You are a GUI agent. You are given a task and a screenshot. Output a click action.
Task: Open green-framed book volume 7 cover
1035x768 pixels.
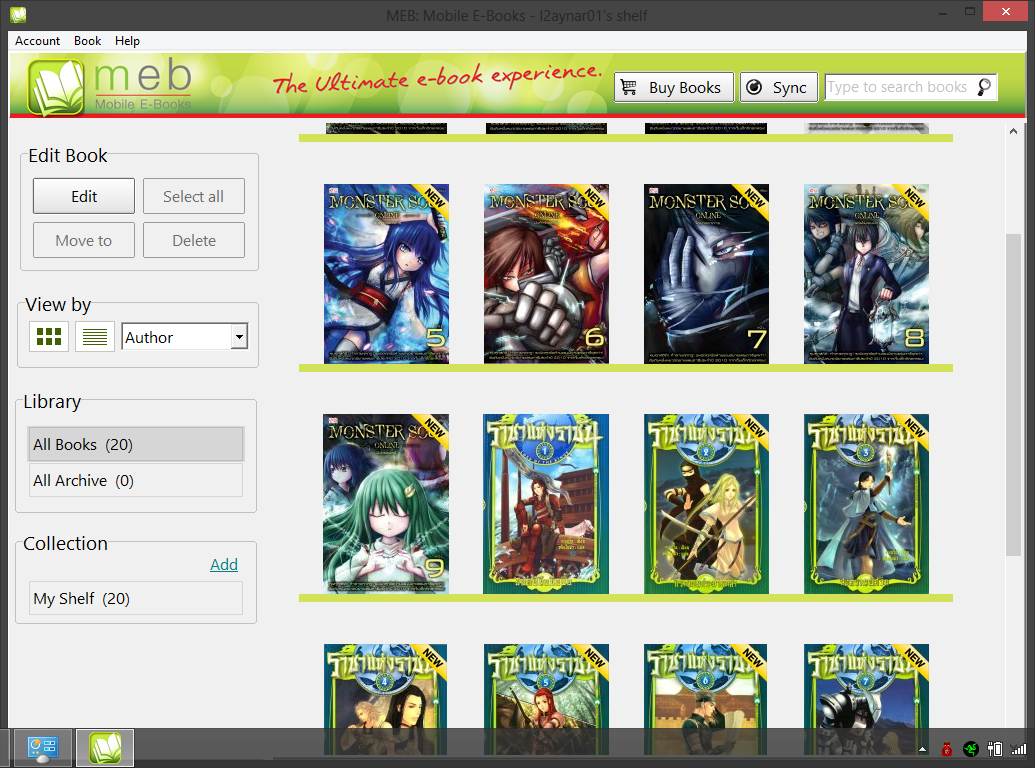(x=866, y=699)
